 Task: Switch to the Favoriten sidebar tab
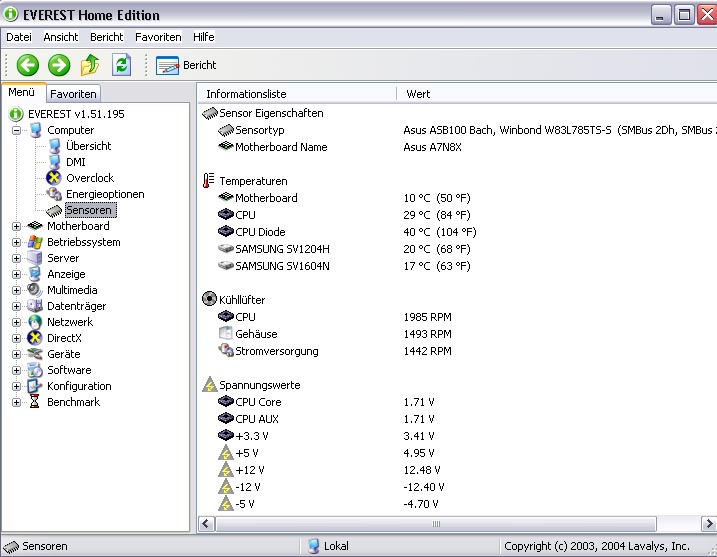[73, 94]
